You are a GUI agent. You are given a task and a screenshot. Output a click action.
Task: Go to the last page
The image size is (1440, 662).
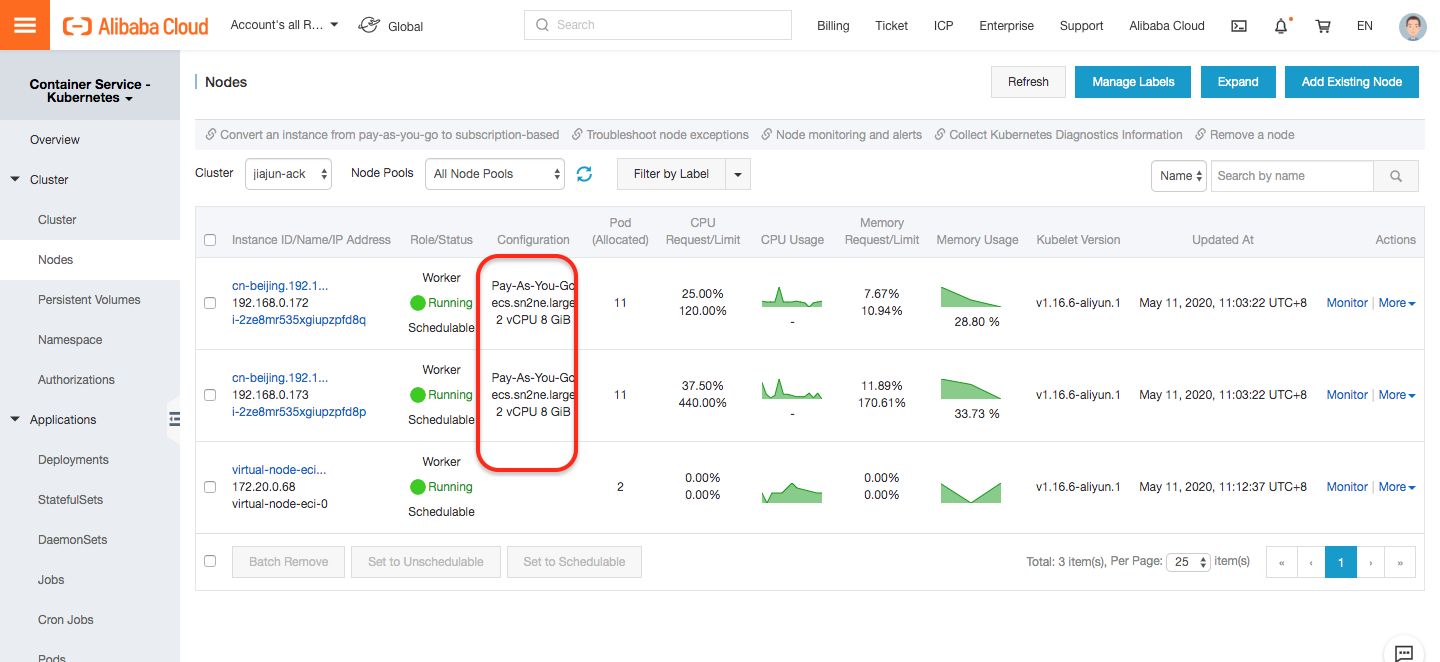[1401, 562]
